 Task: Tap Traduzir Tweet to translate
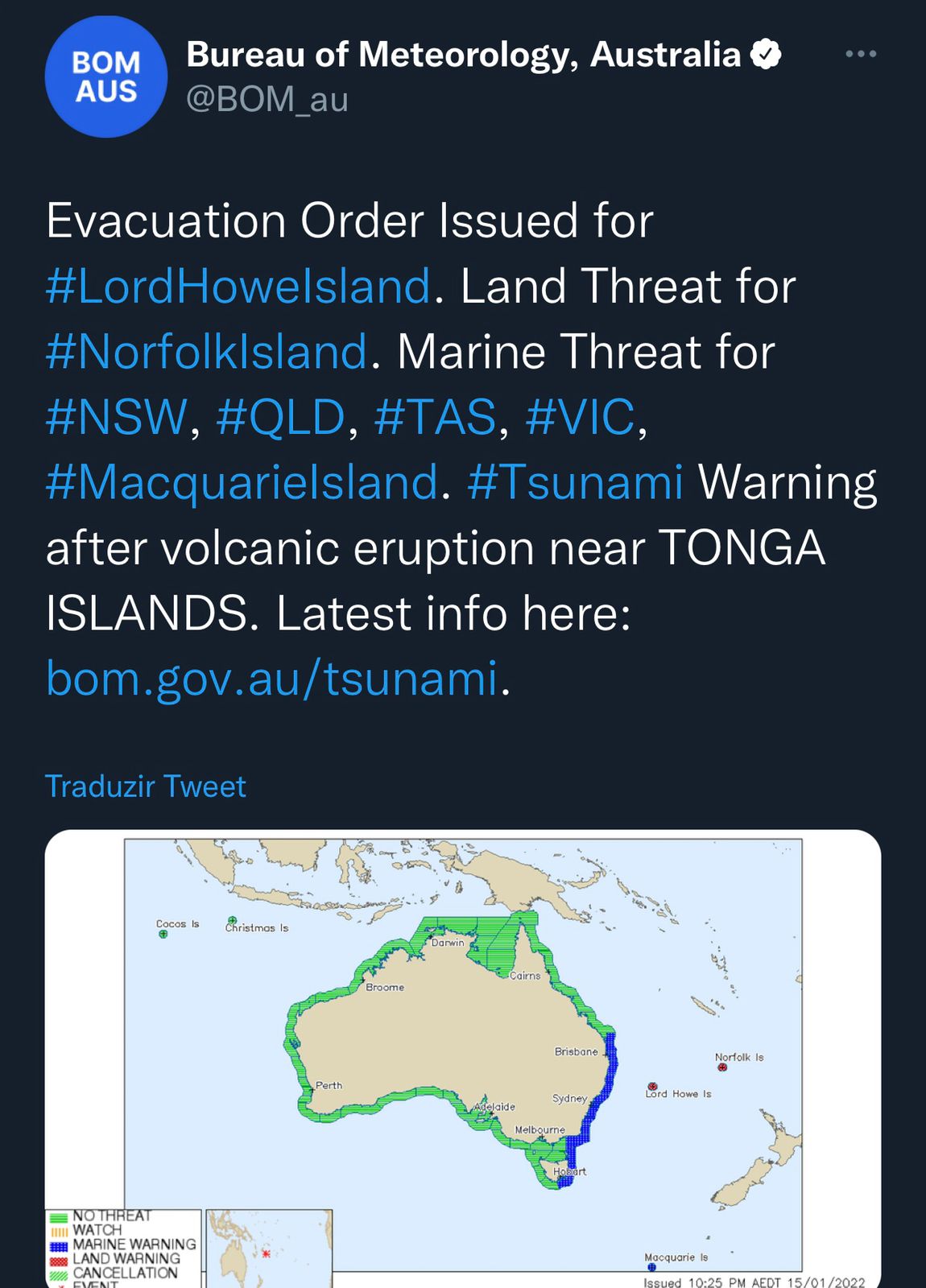click(146, 786)
